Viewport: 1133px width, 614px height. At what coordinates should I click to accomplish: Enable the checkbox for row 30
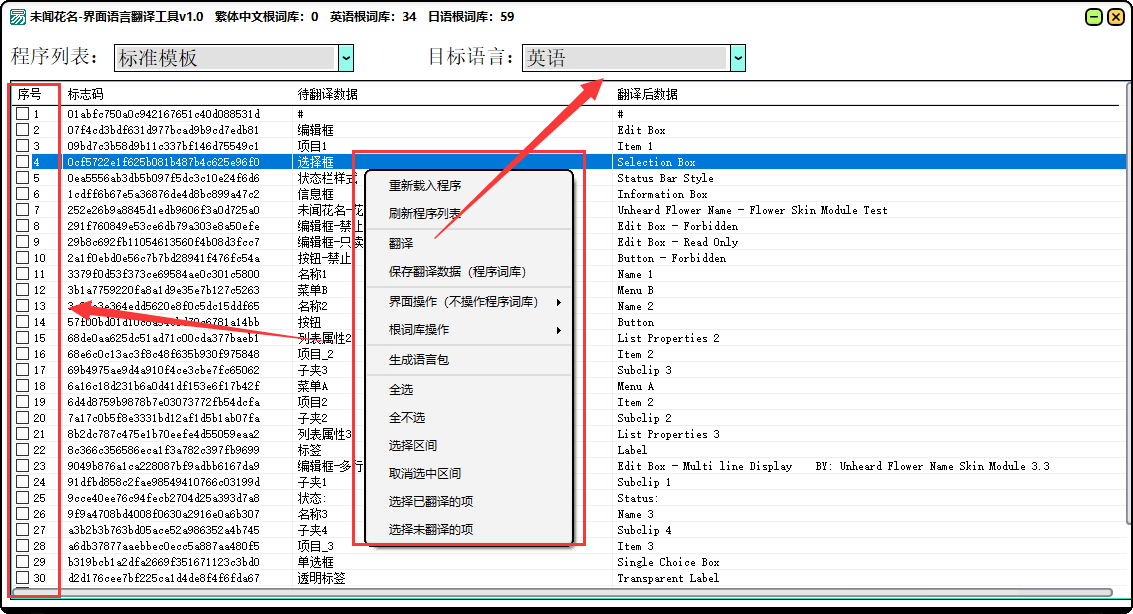coord(22,578)
